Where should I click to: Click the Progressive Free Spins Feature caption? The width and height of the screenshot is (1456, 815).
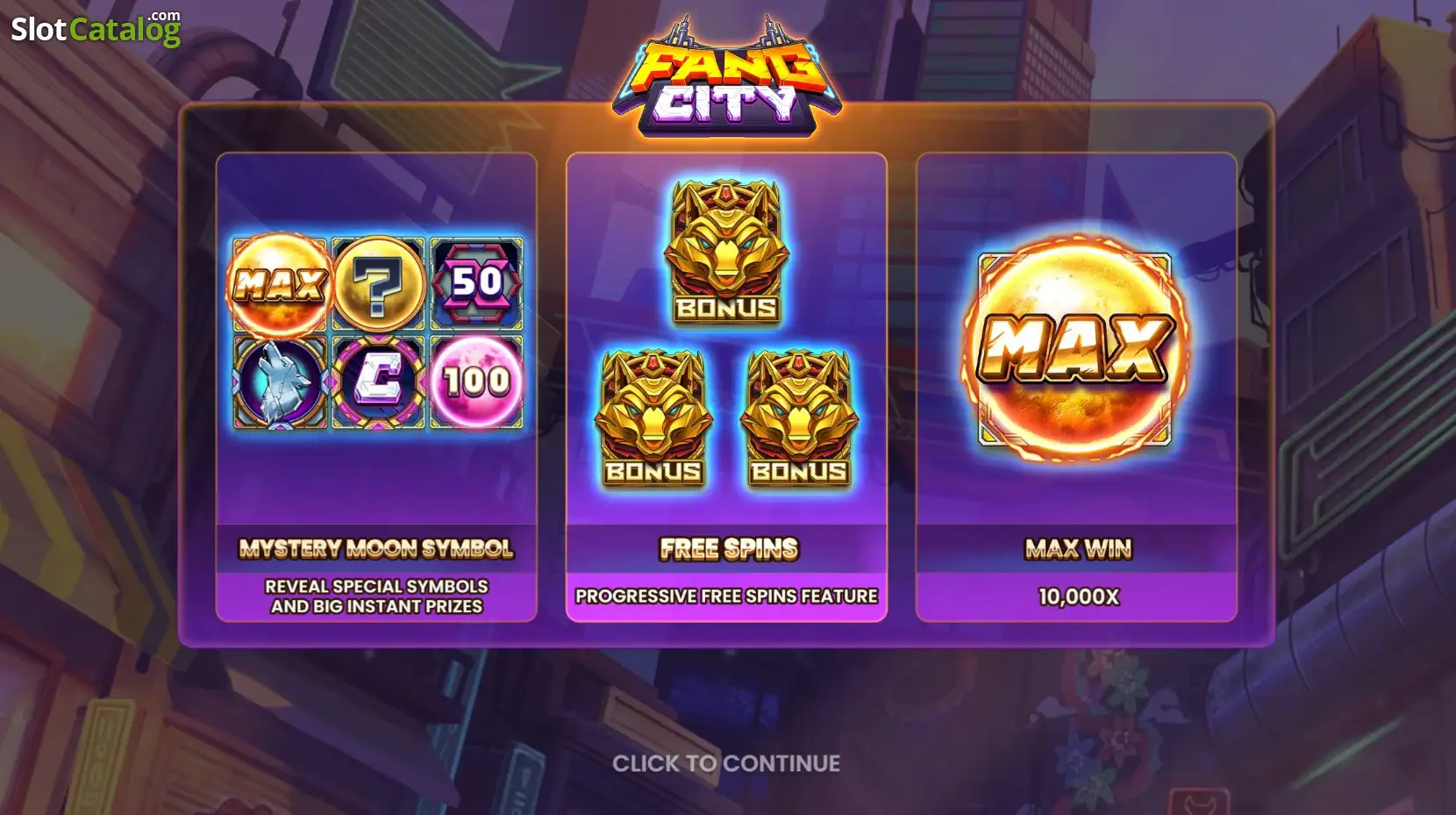tap(726, 597)
